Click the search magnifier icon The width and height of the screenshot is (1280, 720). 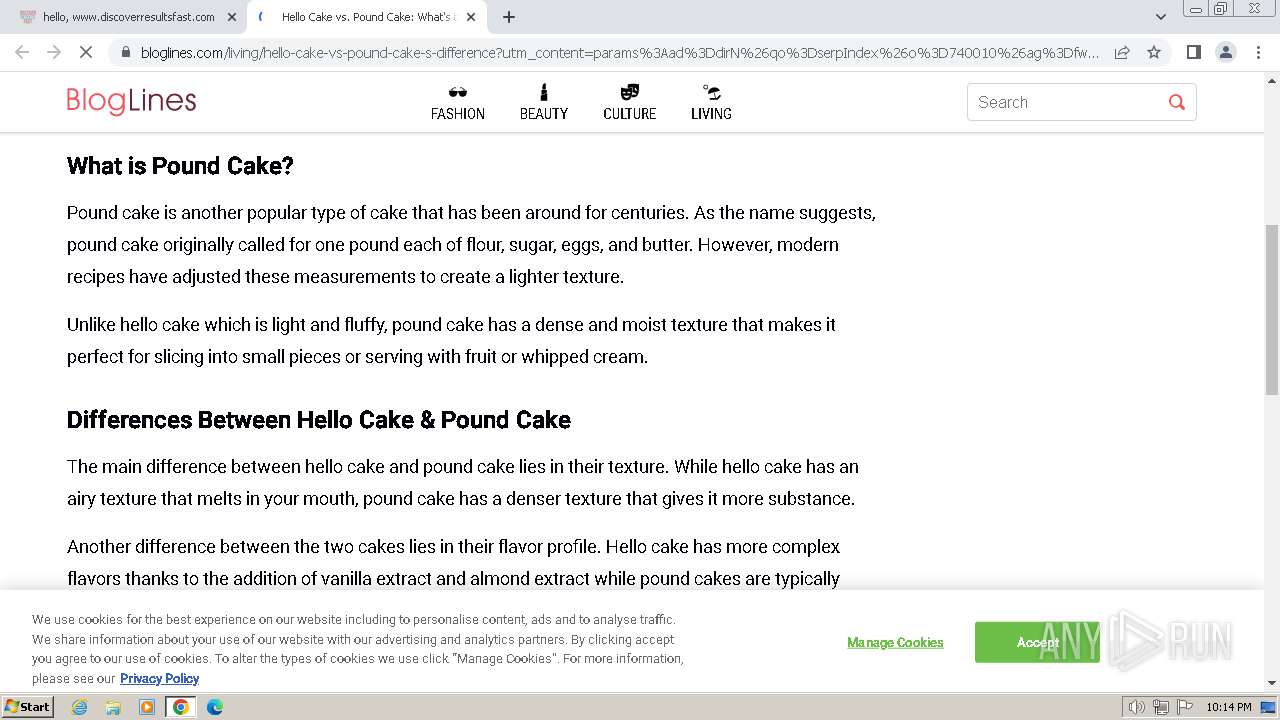(x=1176, y=102)
